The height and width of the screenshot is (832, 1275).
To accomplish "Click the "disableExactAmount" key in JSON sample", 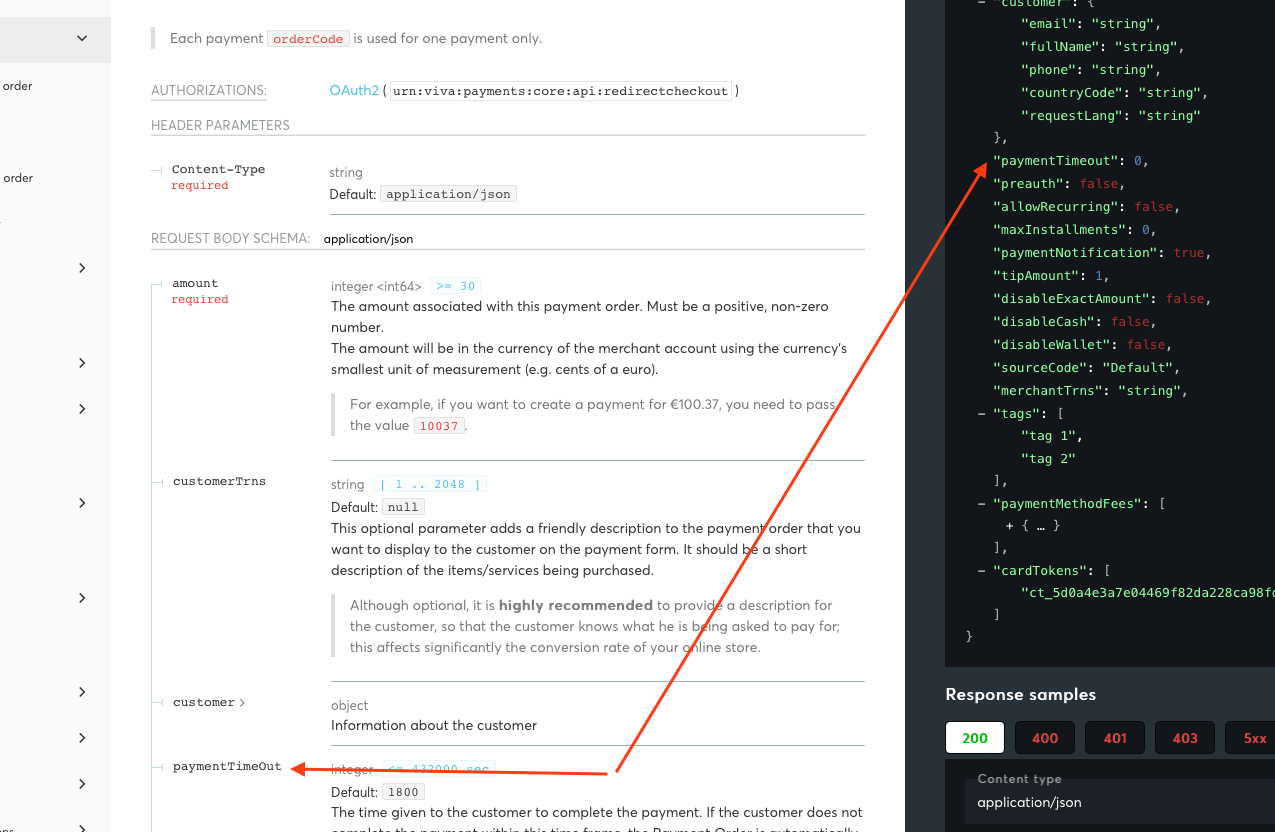I will click(1071, 299).
